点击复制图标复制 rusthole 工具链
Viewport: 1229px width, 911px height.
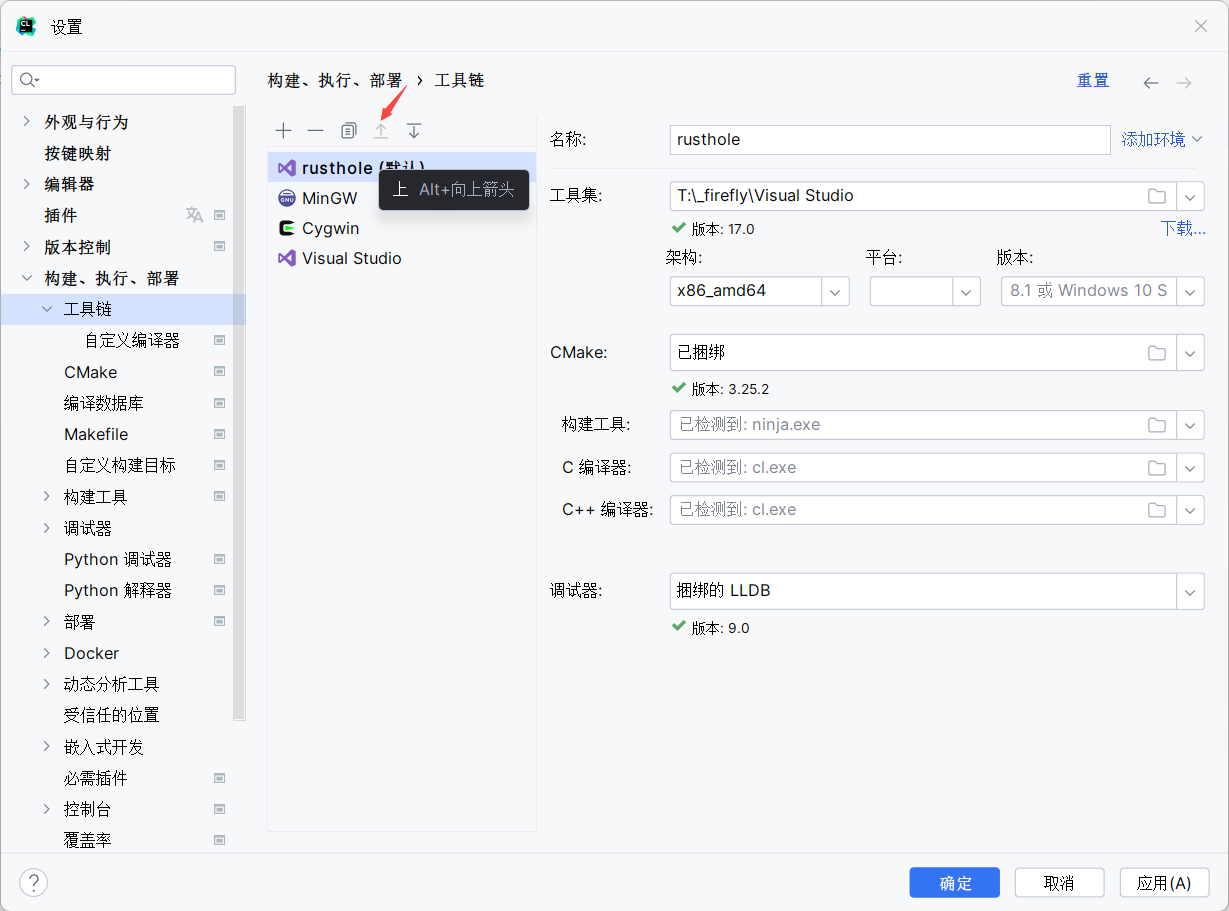(348, 130)
